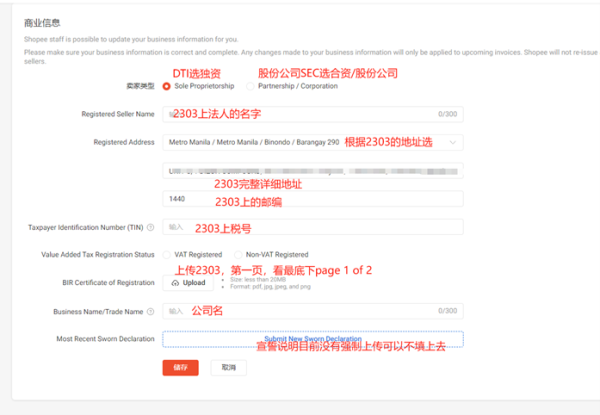Image resolution: width=600 pixels, height=415 pixels.
Task: Click the 卖家类型 label
Action: click(x=138, y=86)
